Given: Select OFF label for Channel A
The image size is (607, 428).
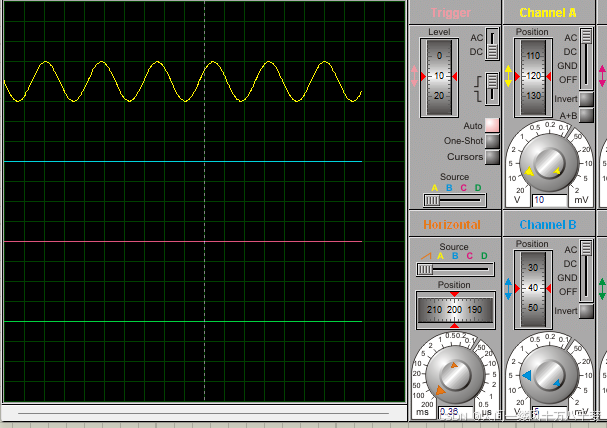Looking at the screenshot, I should coord(568,80).
